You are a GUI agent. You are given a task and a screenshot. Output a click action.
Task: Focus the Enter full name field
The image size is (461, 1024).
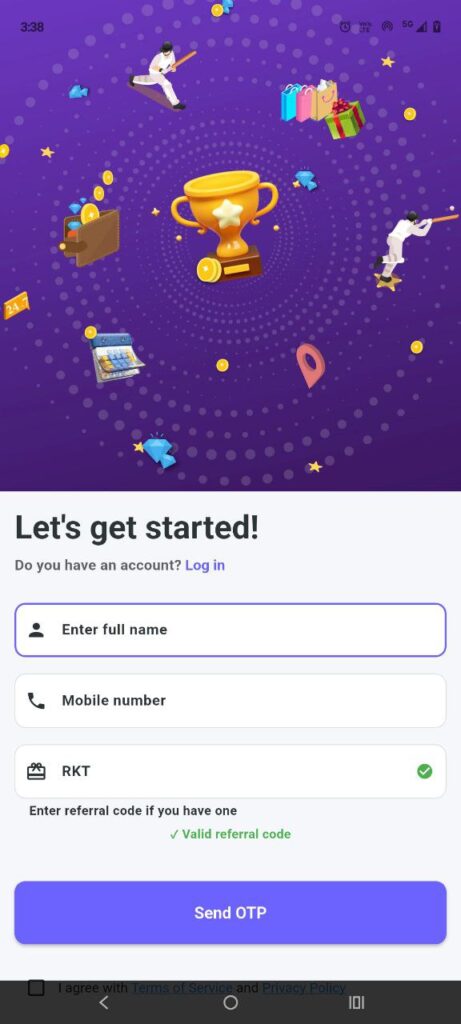pos(230,630)
